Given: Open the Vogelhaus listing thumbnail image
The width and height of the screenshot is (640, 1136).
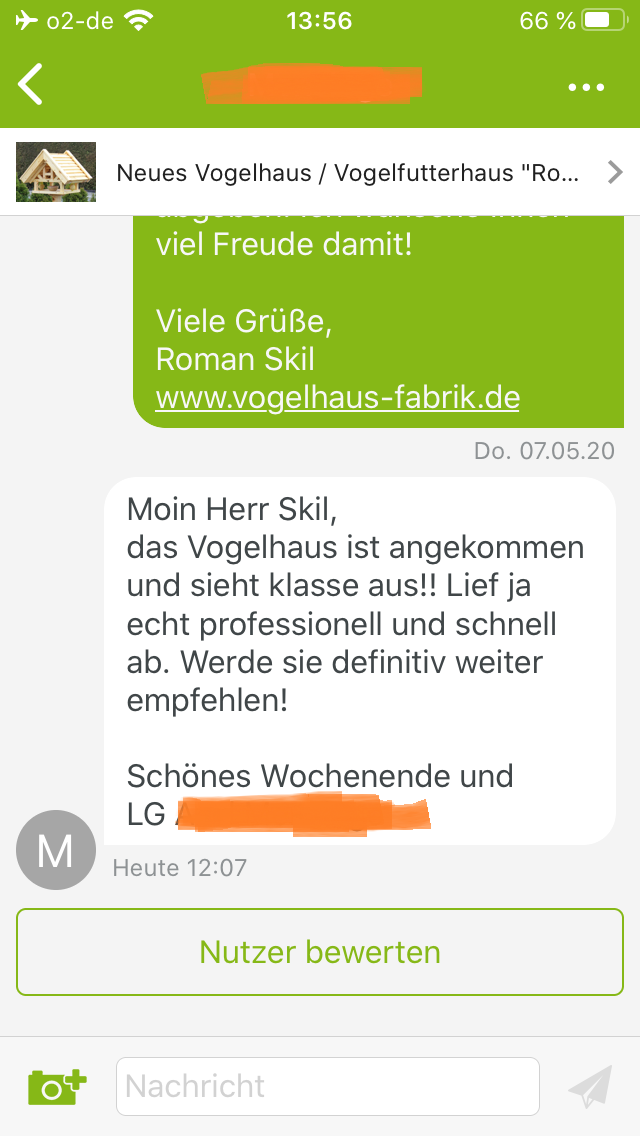Looking at the screenshot, I should coord(56,172).
